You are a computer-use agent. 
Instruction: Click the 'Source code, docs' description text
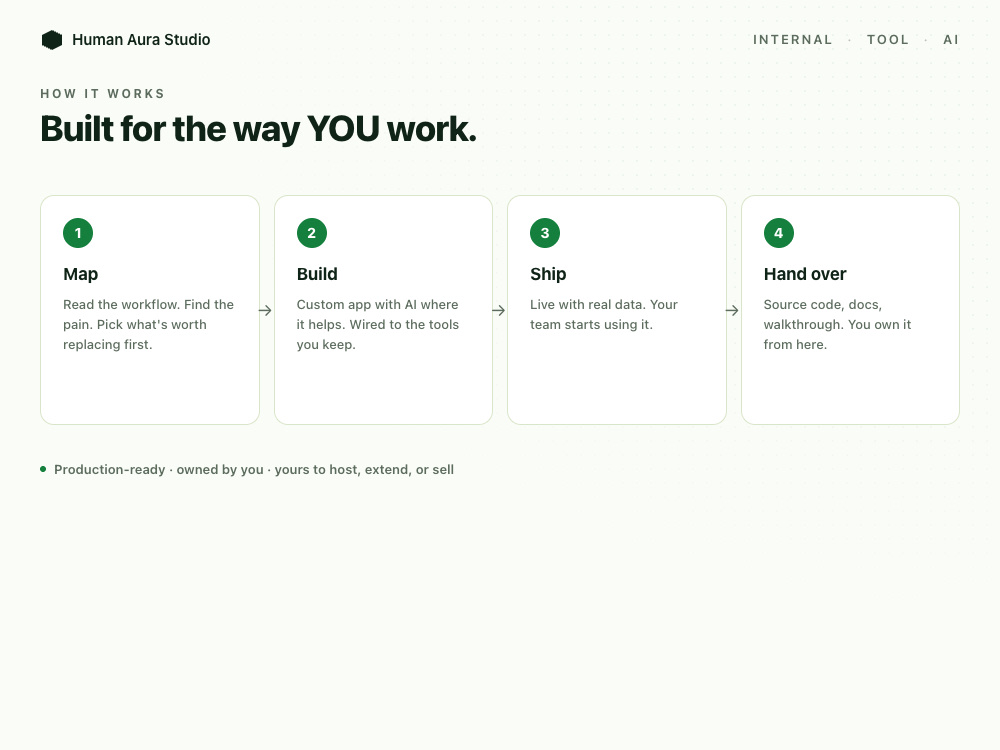[837, 325]
